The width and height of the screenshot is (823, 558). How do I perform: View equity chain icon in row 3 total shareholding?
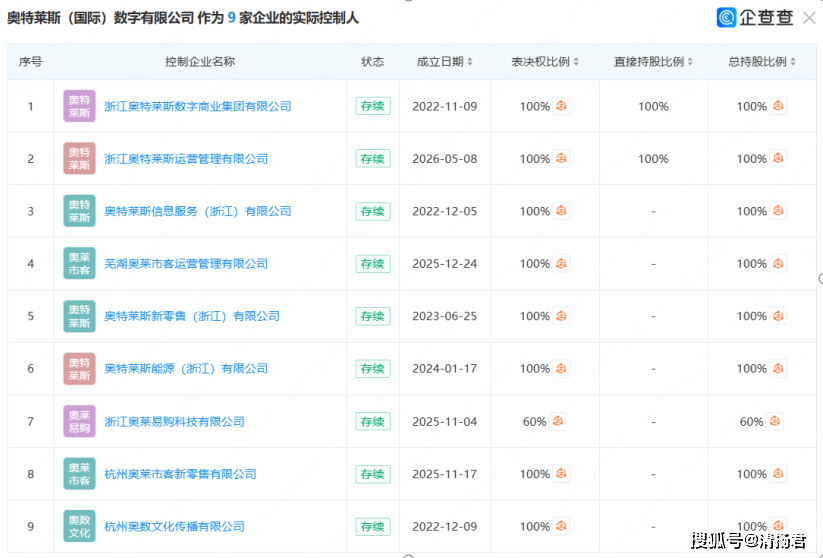click(x=778, y=210)
